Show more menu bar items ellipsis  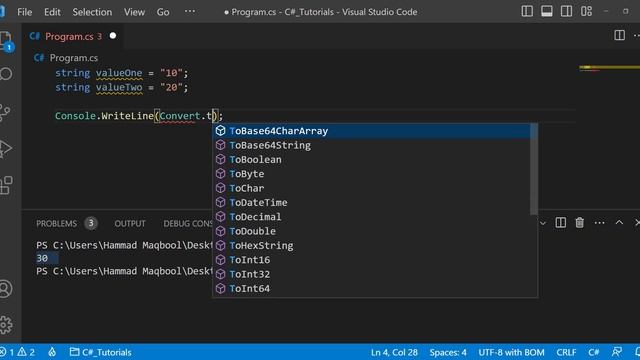[190, 11]
